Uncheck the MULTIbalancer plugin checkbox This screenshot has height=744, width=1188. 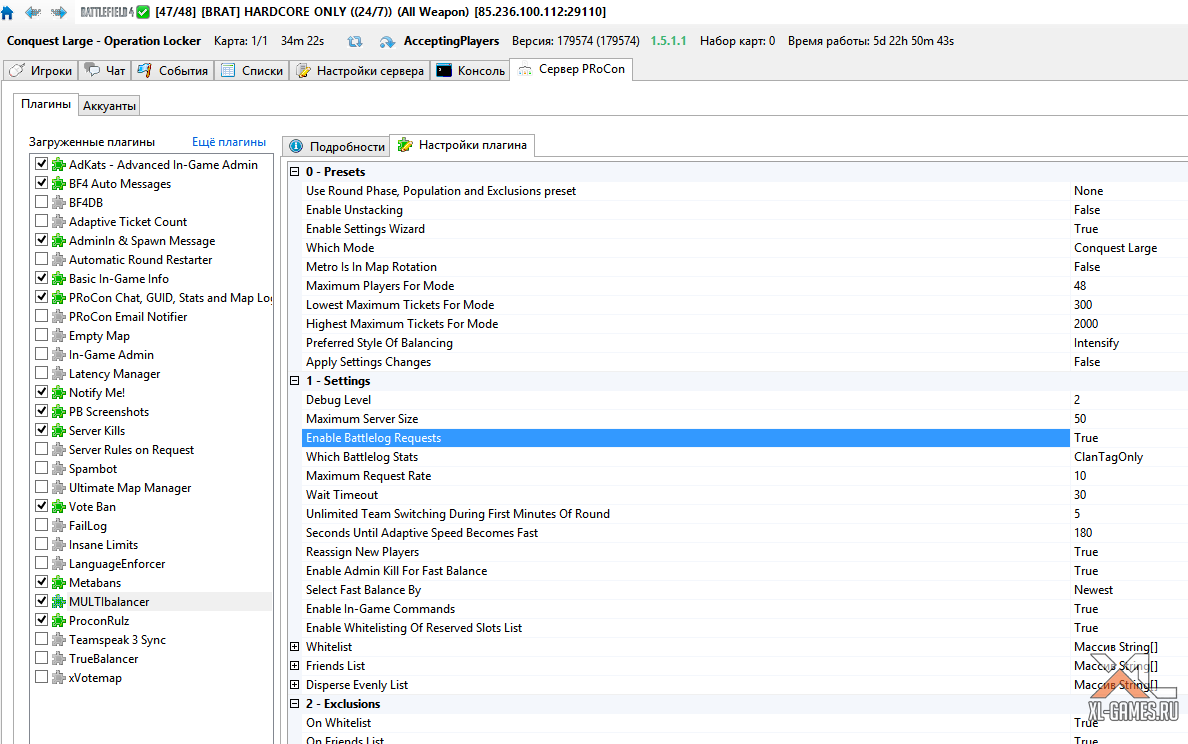(42, 601)
